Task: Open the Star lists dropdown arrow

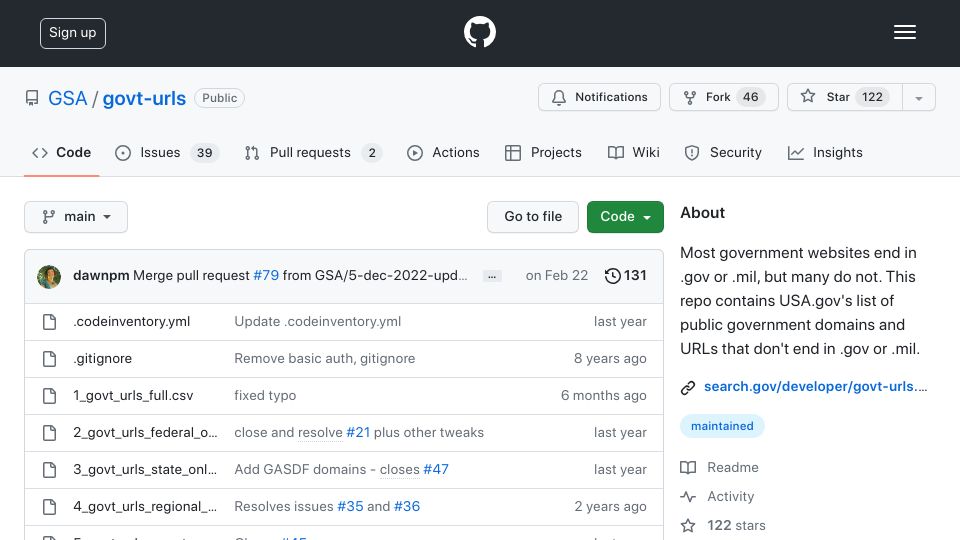Action: coord(918,97)
